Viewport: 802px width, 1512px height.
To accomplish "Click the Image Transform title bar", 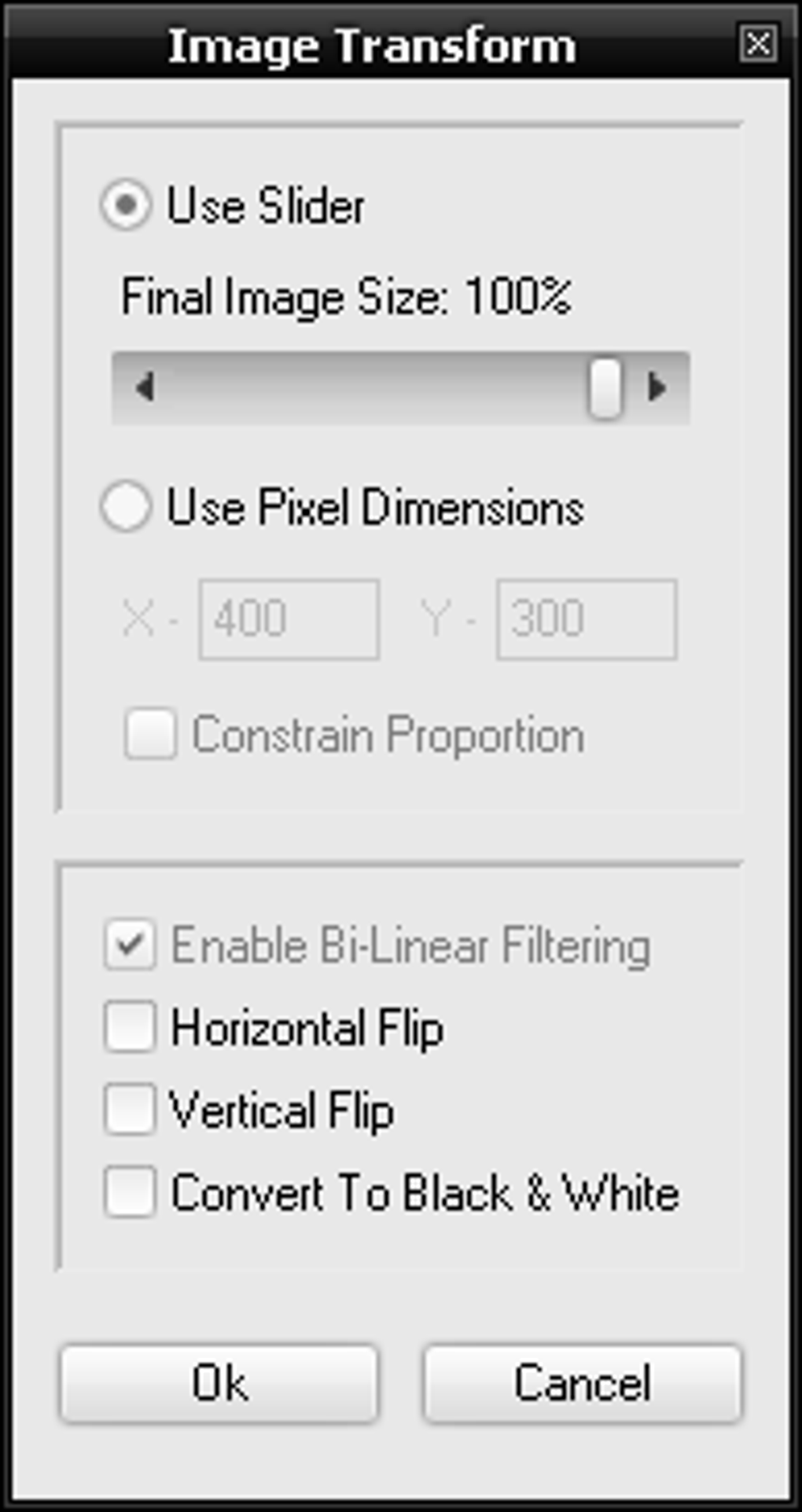I will pos(371,45).
